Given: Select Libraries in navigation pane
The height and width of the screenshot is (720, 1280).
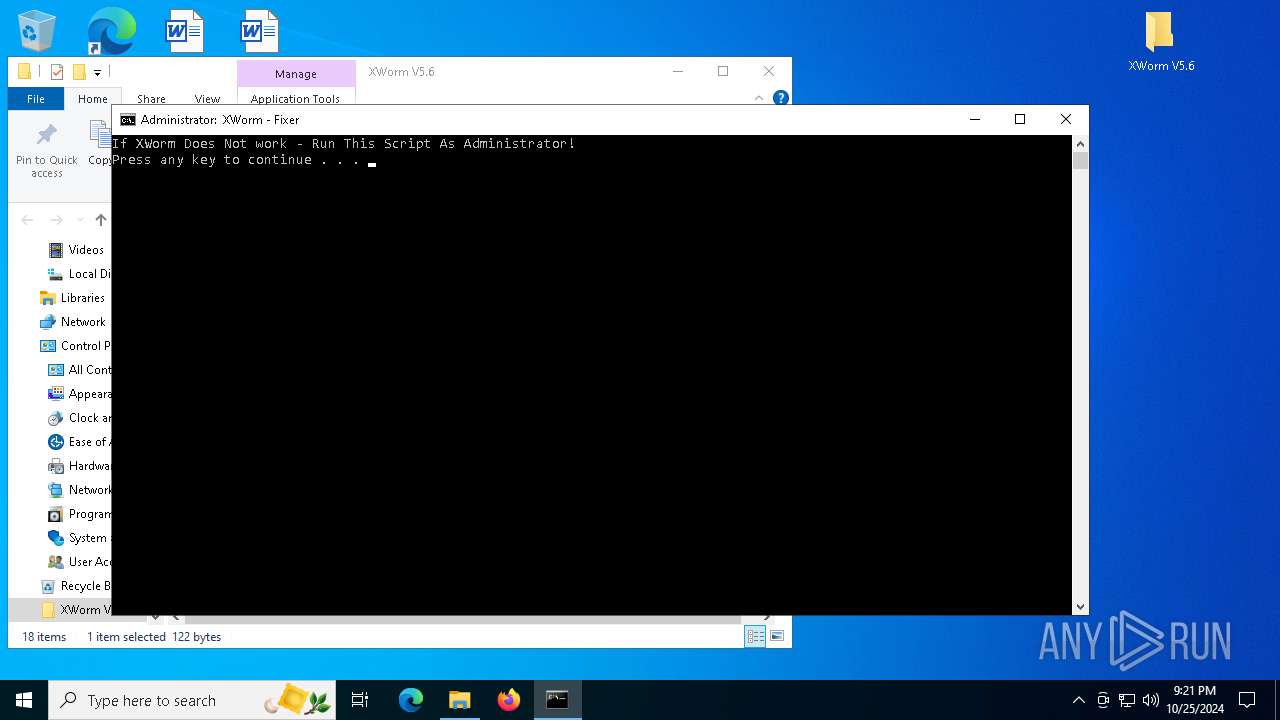Looking at the screenshot, I should 72,298.
